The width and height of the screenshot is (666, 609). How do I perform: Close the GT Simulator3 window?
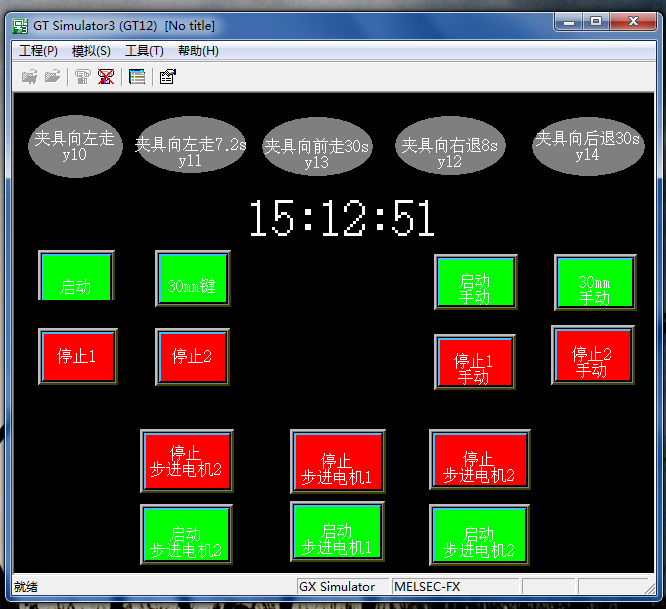[633, 21]
